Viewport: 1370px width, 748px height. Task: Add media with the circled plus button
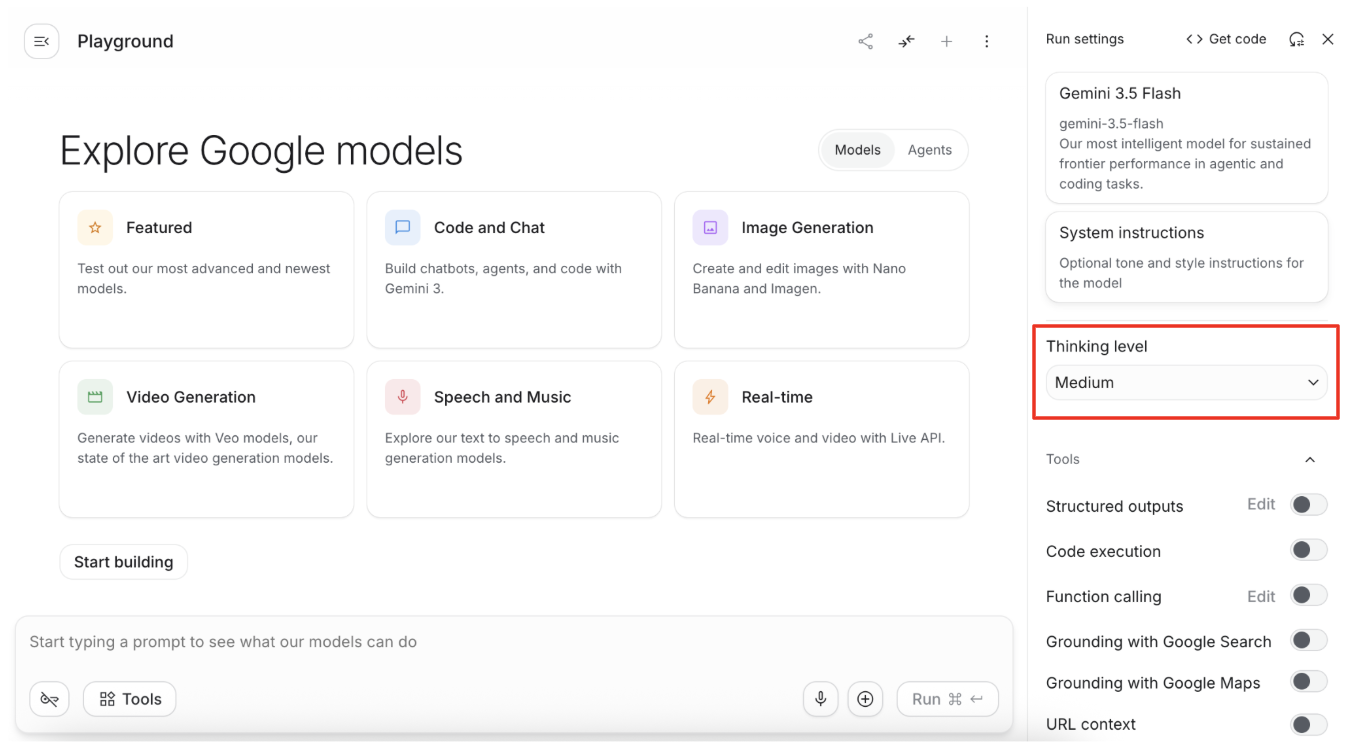pyautogui.click(x=865, y=699)
